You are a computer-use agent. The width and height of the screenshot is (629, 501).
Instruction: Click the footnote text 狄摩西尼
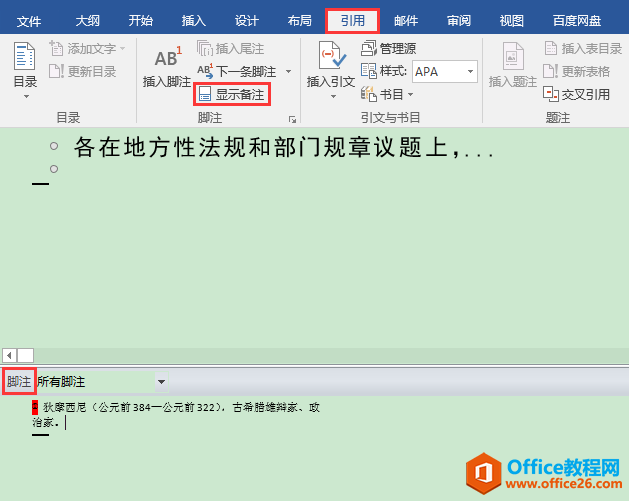point(65,408)
